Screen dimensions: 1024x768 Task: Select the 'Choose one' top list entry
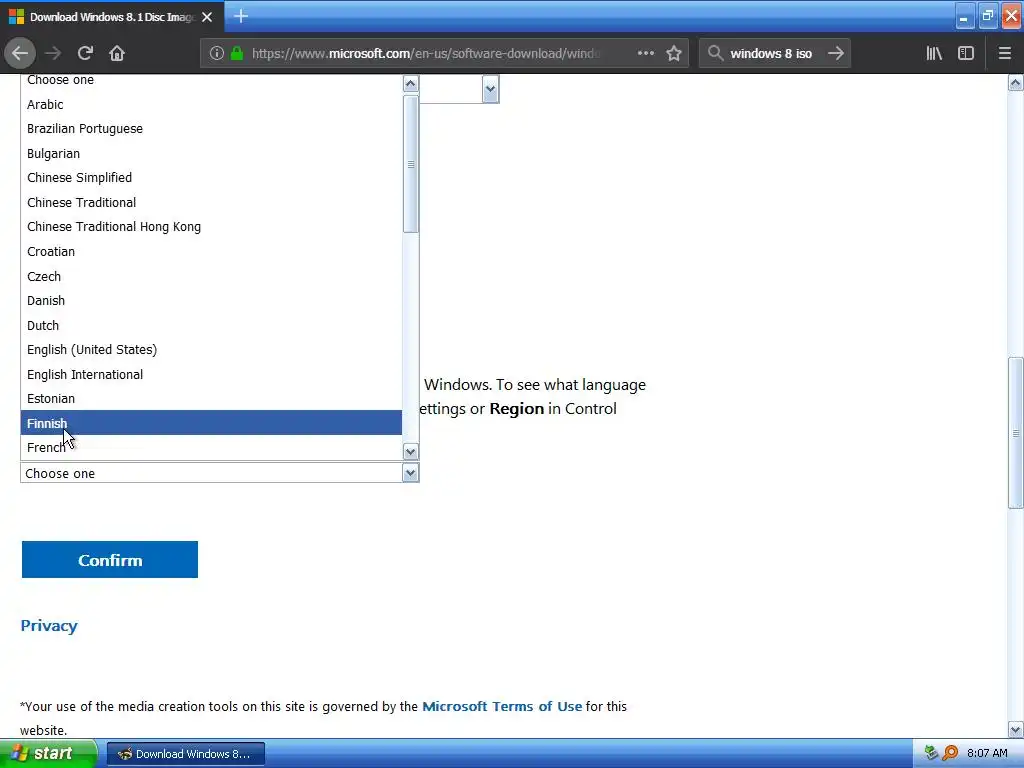coord(211,81)
